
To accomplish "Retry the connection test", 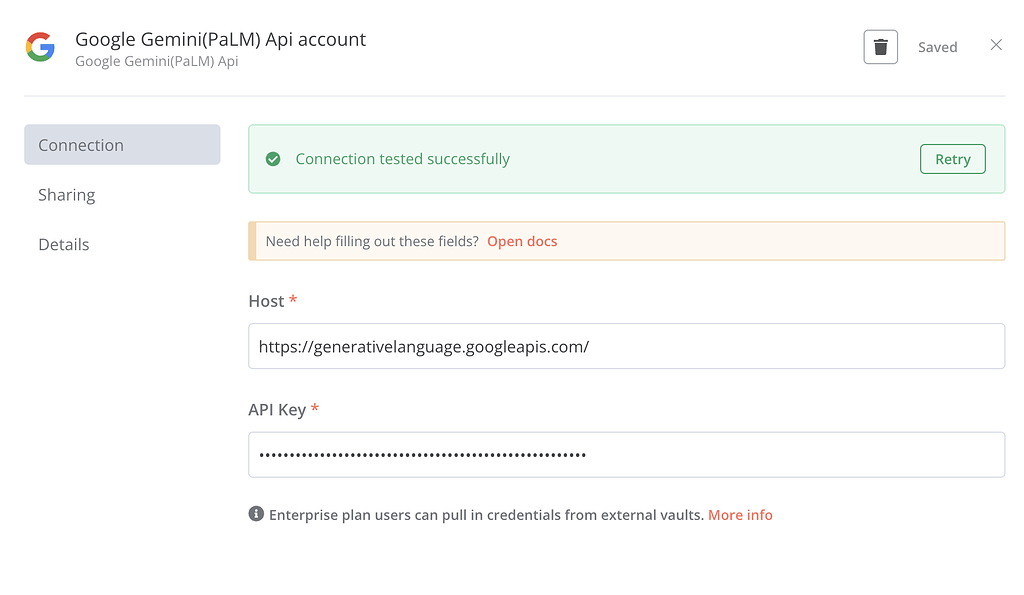I will (x=951, y=158).
